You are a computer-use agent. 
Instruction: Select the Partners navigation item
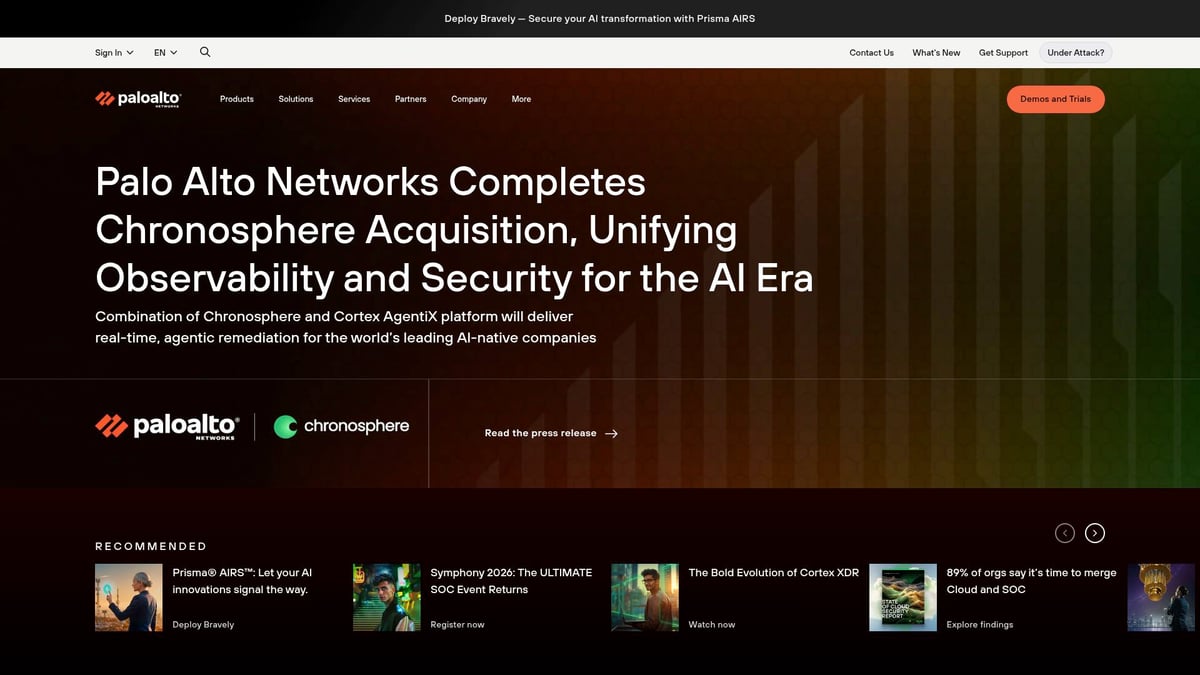coord(410,99)
